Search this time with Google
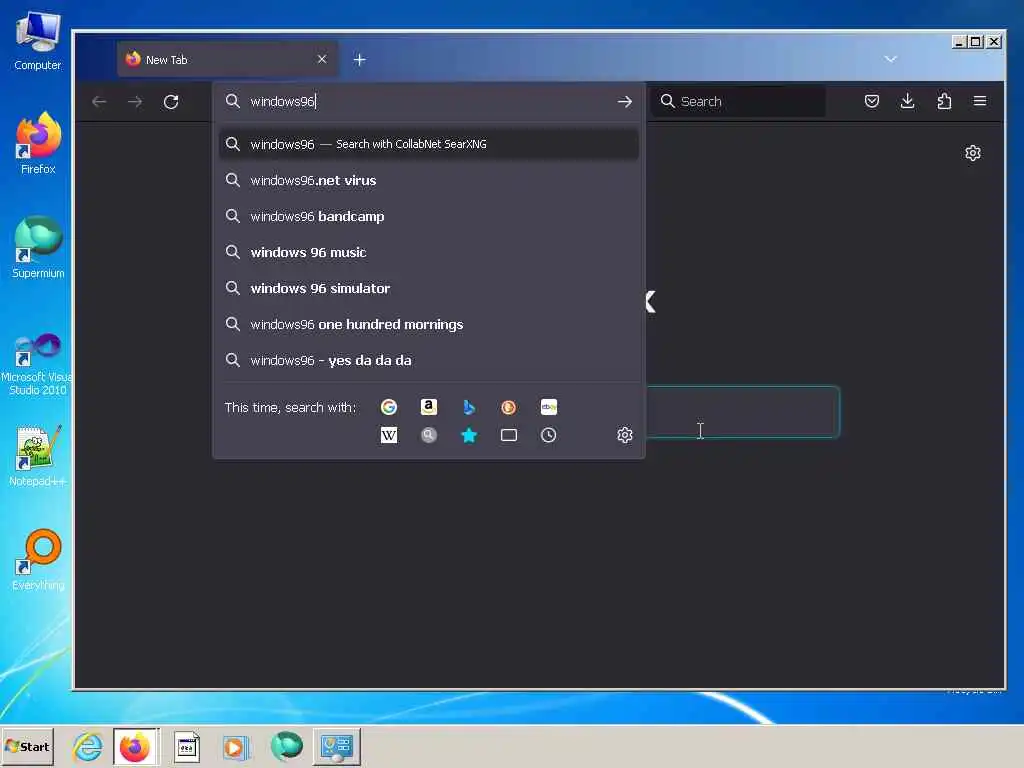The image size is (1024, 768). [x=389, y=407]
